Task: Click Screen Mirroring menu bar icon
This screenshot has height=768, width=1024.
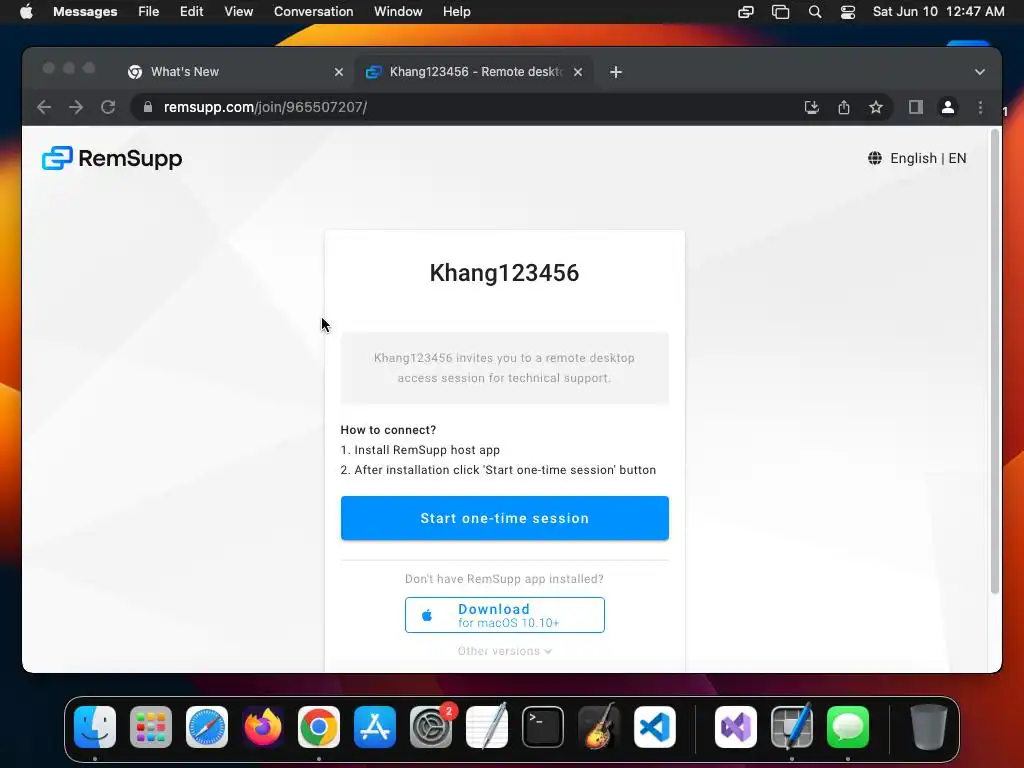Action: point(780,12)
